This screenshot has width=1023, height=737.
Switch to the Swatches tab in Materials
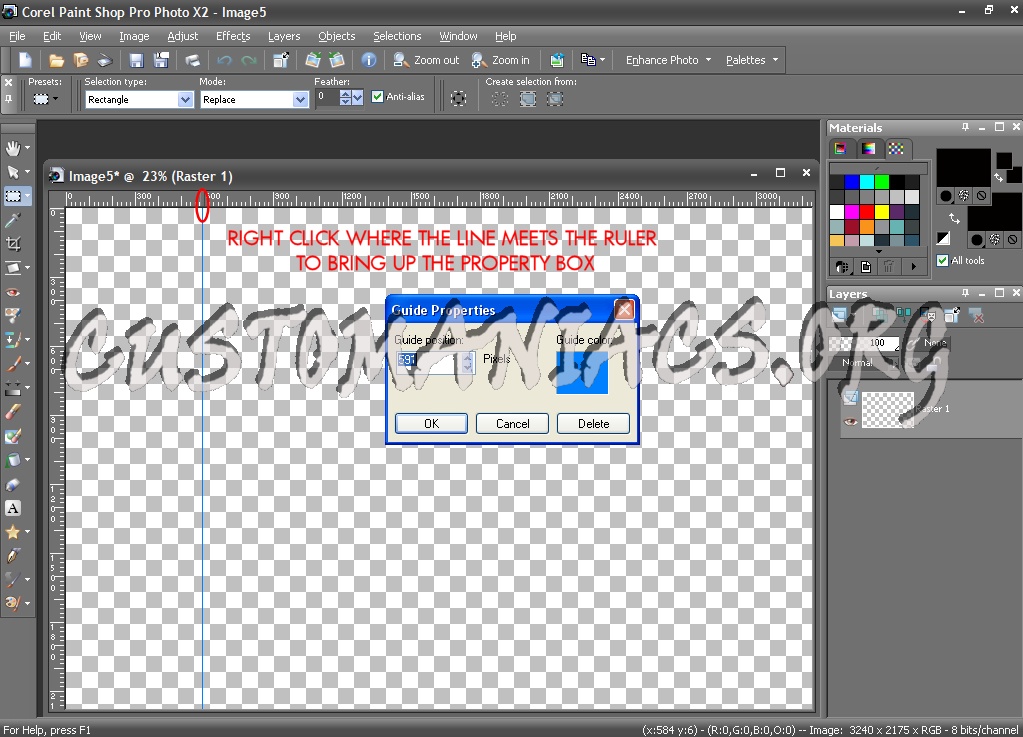(x=896, y=149)
